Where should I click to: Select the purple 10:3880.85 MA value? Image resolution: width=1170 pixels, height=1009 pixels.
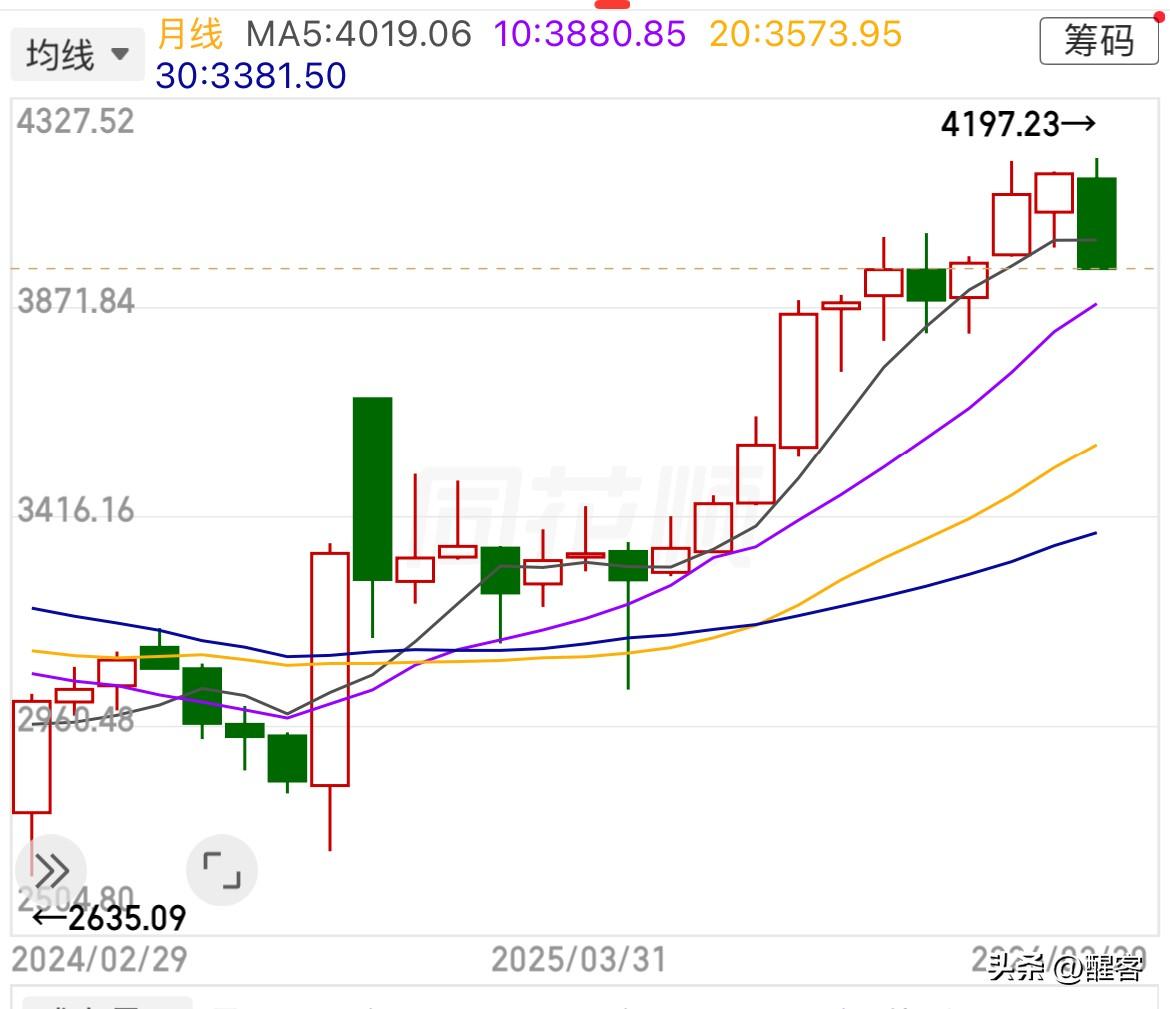[589, 34]
